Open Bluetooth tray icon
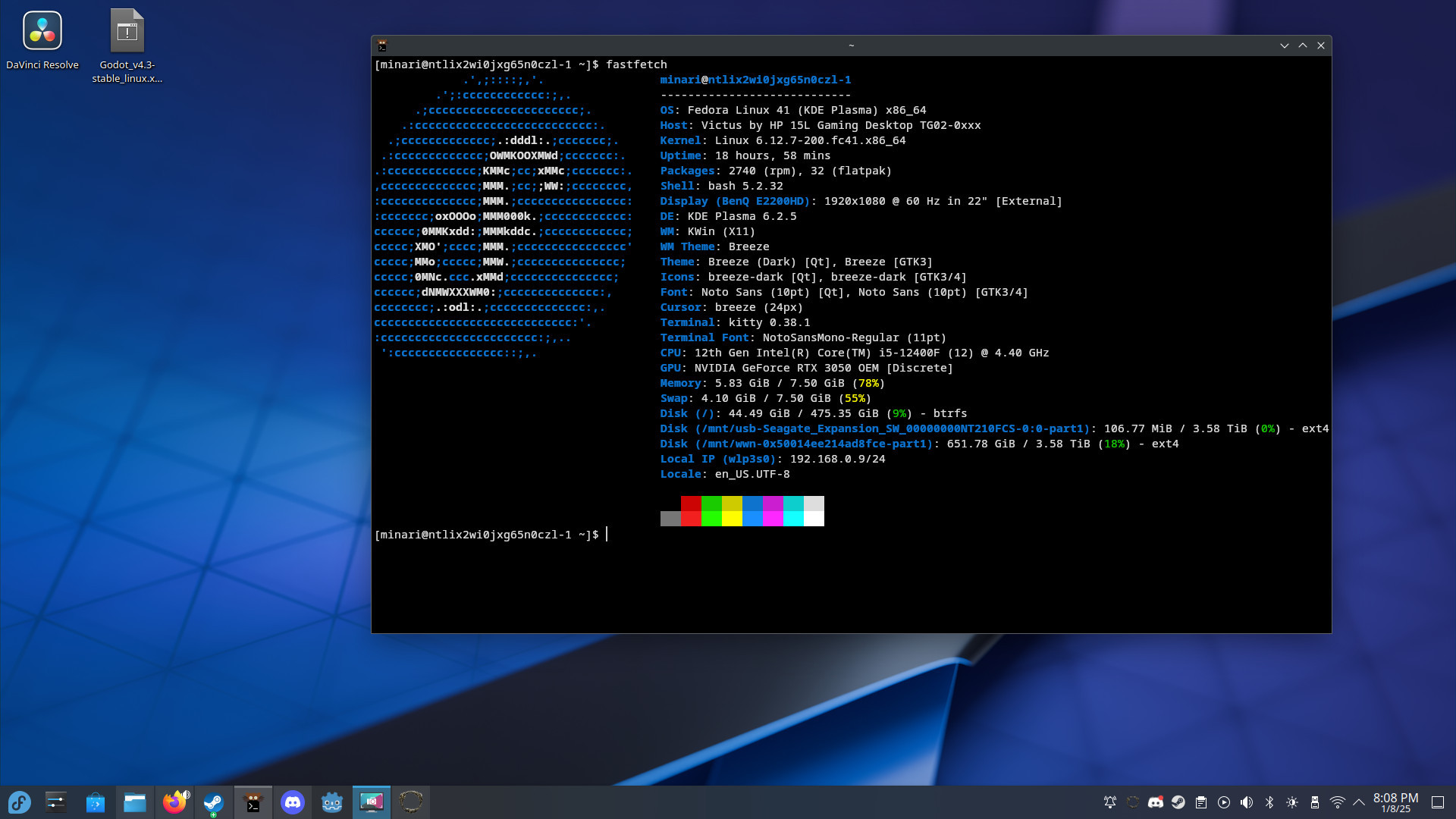 (1269, 802)
